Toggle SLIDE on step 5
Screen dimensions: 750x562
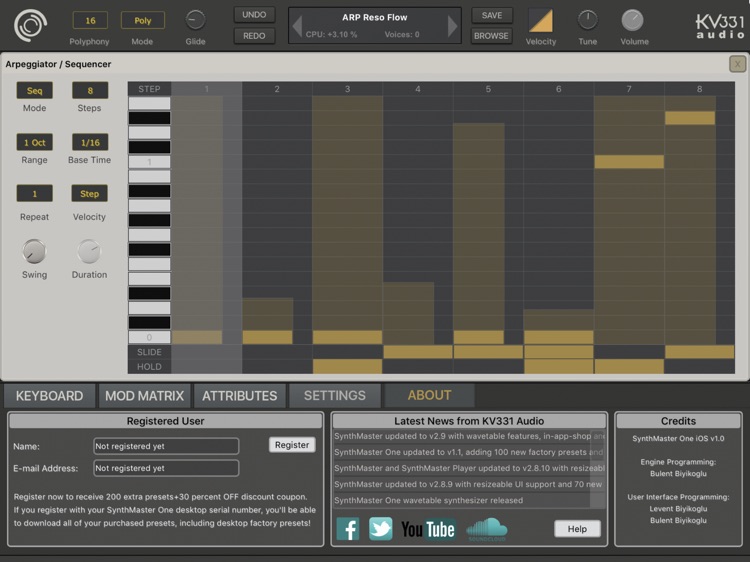tap(488, 352)
